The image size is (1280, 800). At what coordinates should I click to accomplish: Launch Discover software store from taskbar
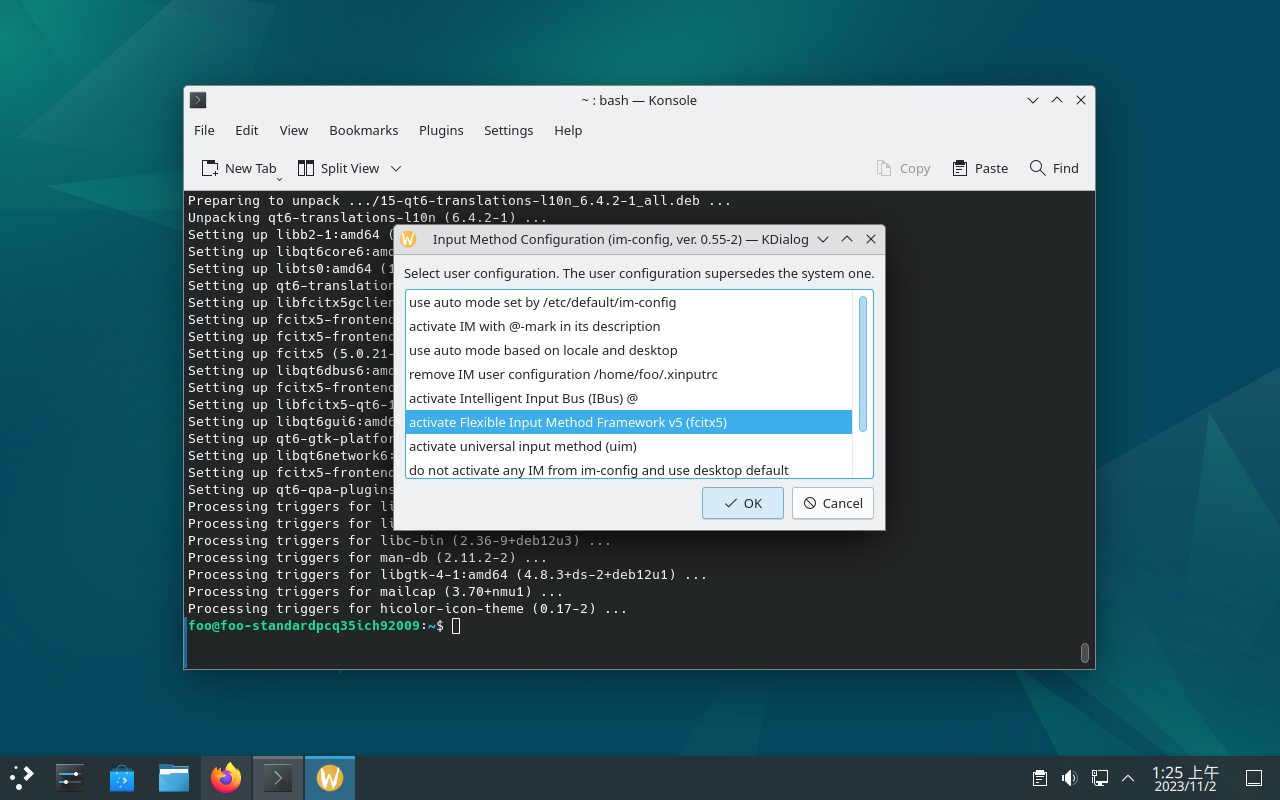[x=122, y=777]
